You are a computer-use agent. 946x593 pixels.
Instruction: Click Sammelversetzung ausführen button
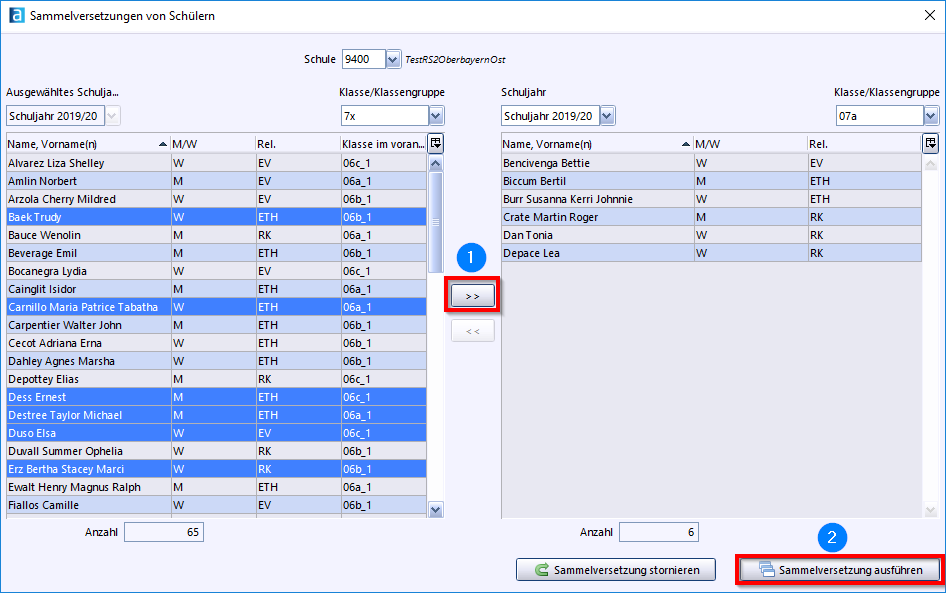point(840,570)
